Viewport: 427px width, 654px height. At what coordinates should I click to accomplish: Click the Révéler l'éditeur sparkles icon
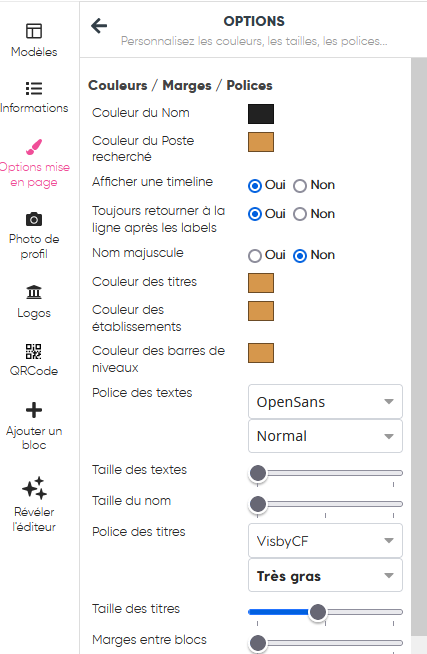pos(34,488)
